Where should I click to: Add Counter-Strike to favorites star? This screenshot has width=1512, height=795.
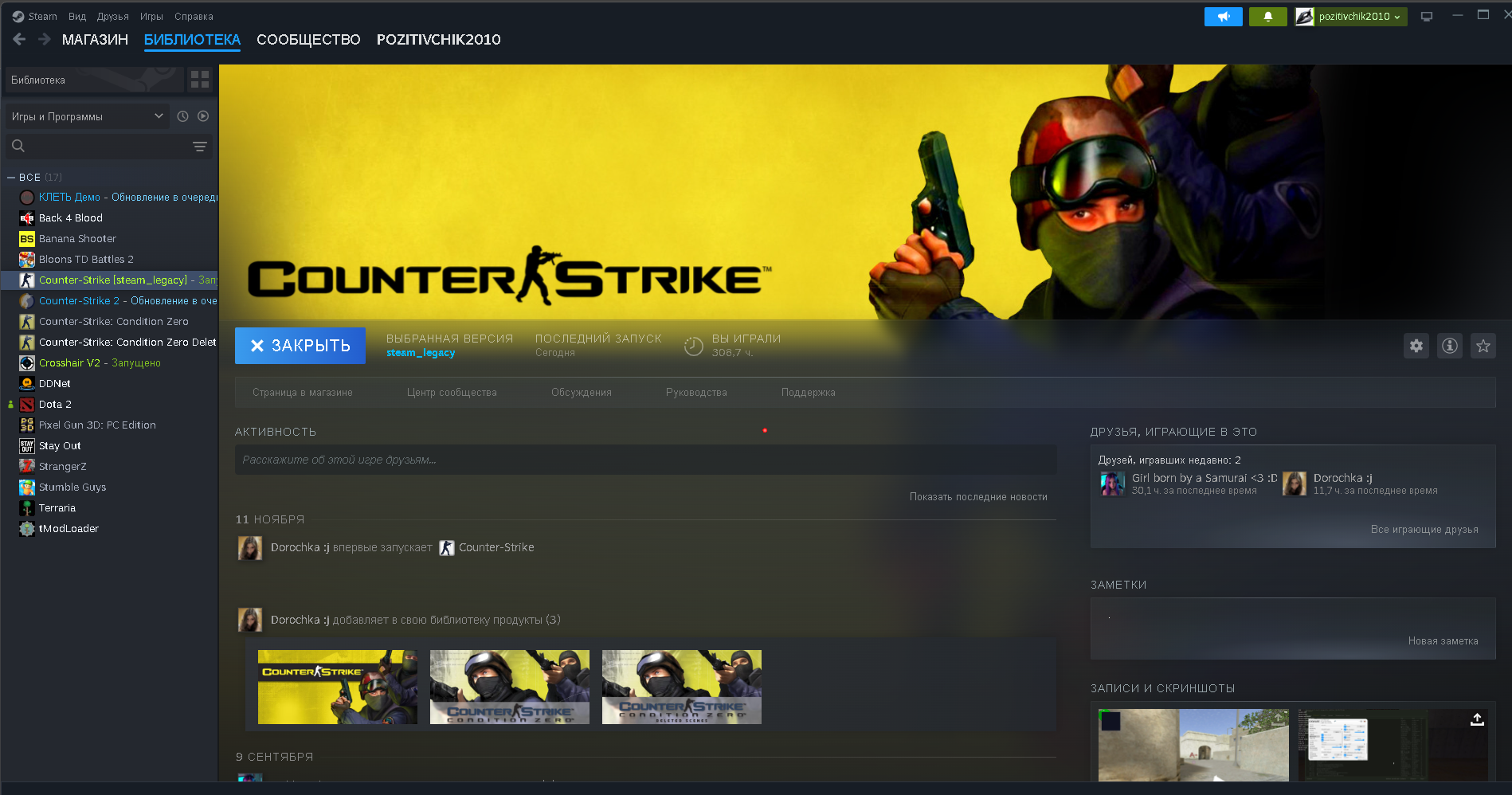pos(1483,346)
